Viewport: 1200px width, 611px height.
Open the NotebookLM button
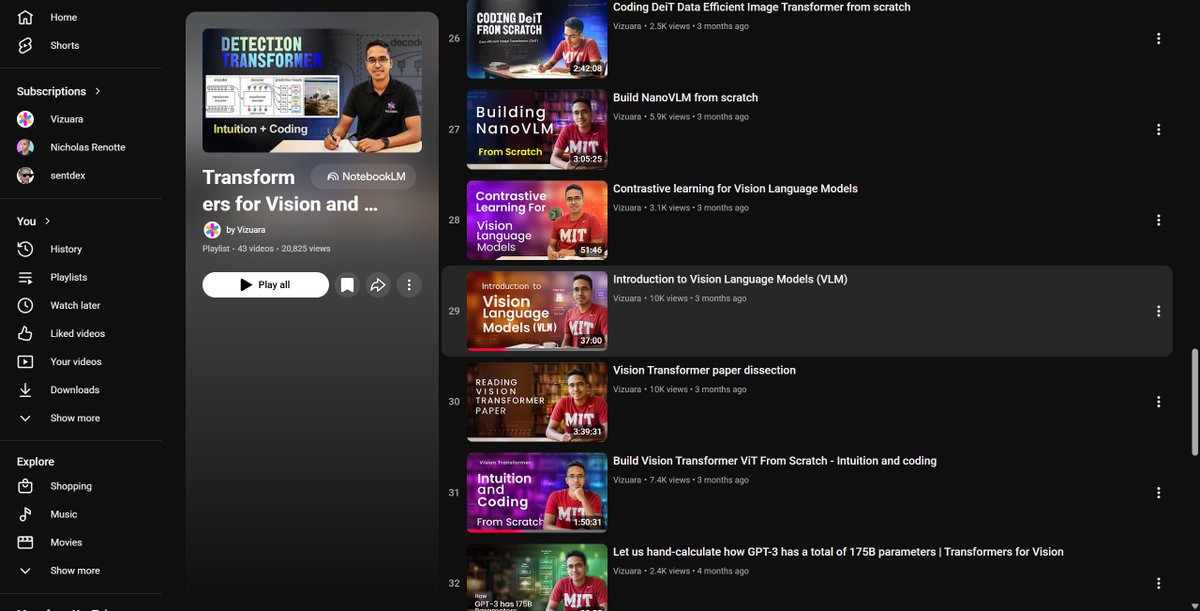point(364,177)
